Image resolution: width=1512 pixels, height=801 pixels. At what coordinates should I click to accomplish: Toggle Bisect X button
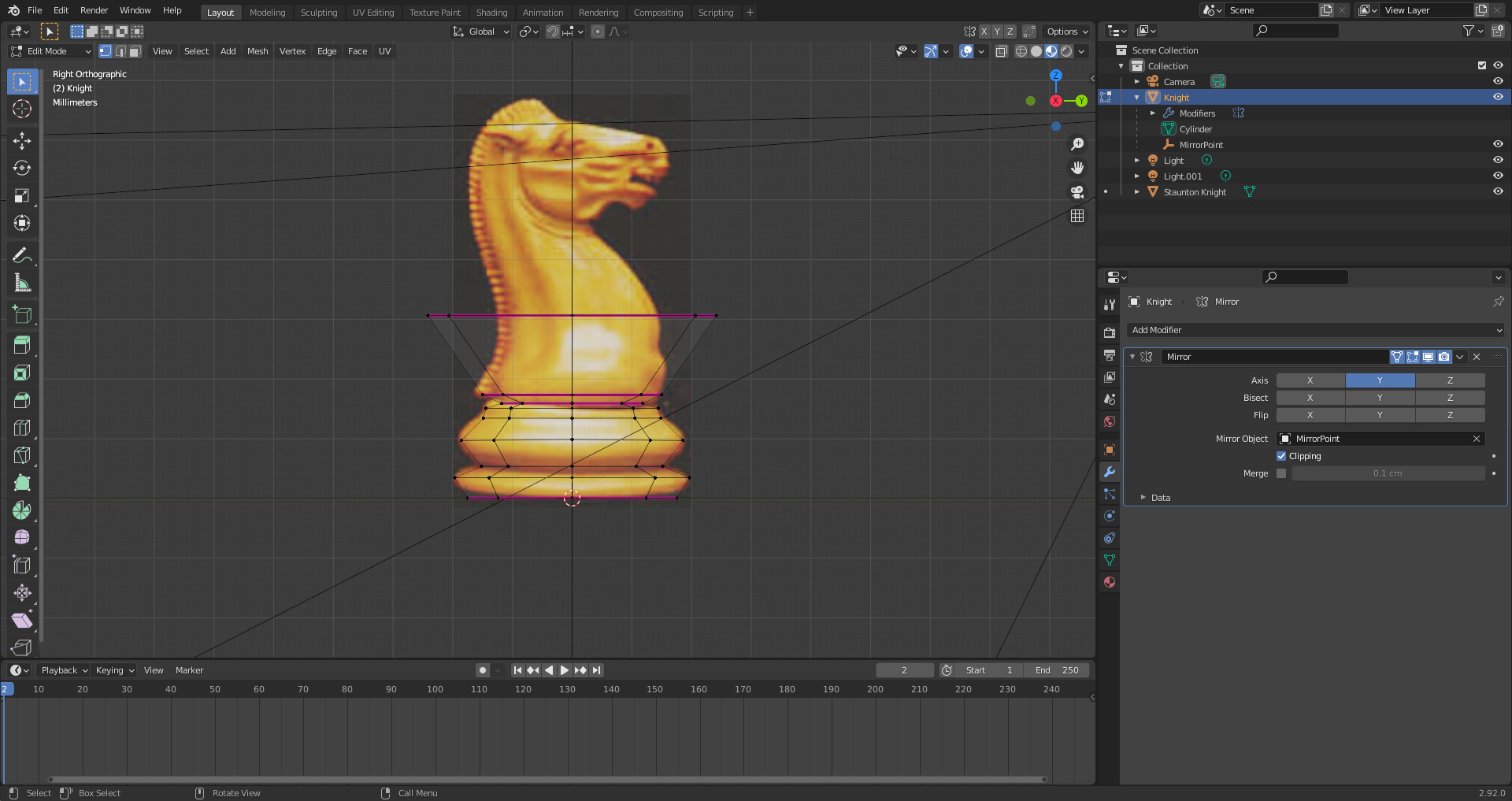coord(1310,398)
